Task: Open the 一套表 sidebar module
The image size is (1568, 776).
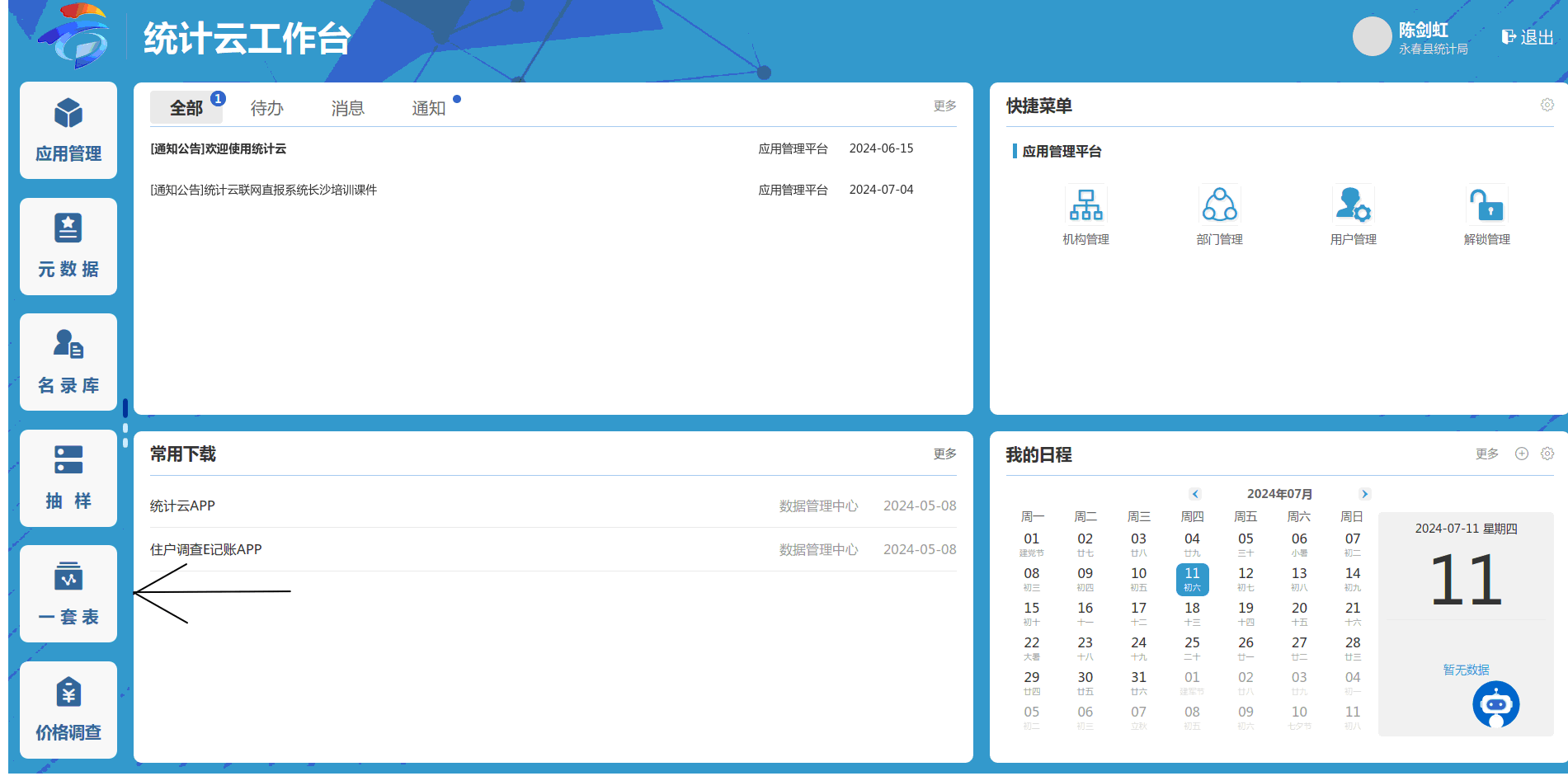Action: tap(68, 594)
